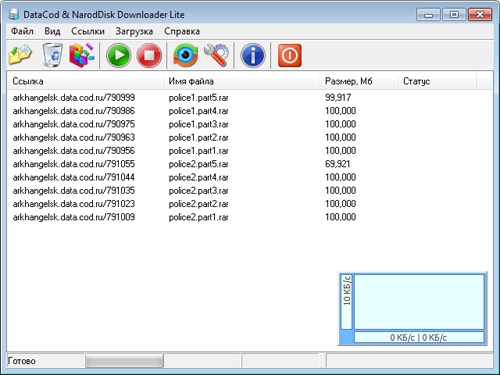
Task: Select link arkhangelsk.data.cod.ru/790956
Action: tap(74, 151)
